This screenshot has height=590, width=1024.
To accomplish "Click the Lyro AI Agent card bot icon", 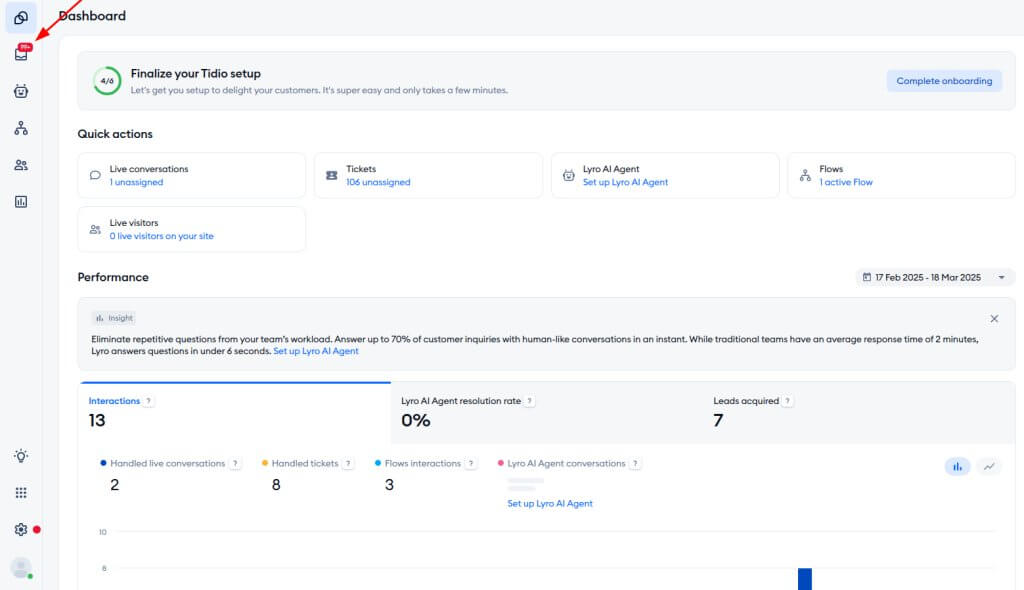I will click(x=569, y=175).
